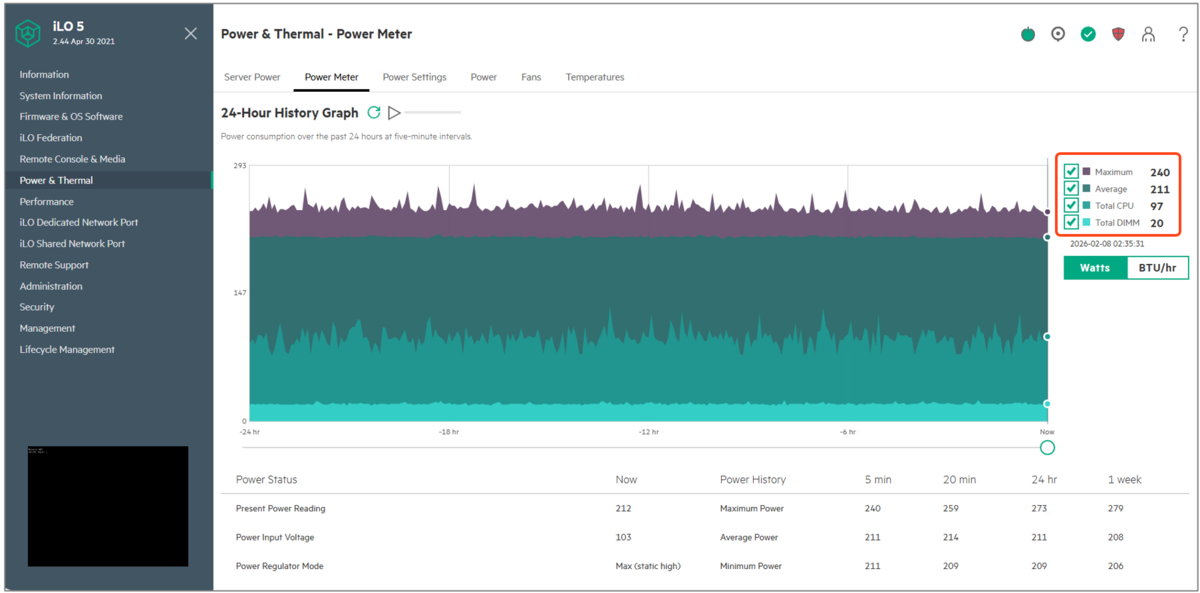Image resolution: width=1200 pixels, height=593 pixels.
Task: Select the Watts unit button
Action: (x=1095, y=268)
